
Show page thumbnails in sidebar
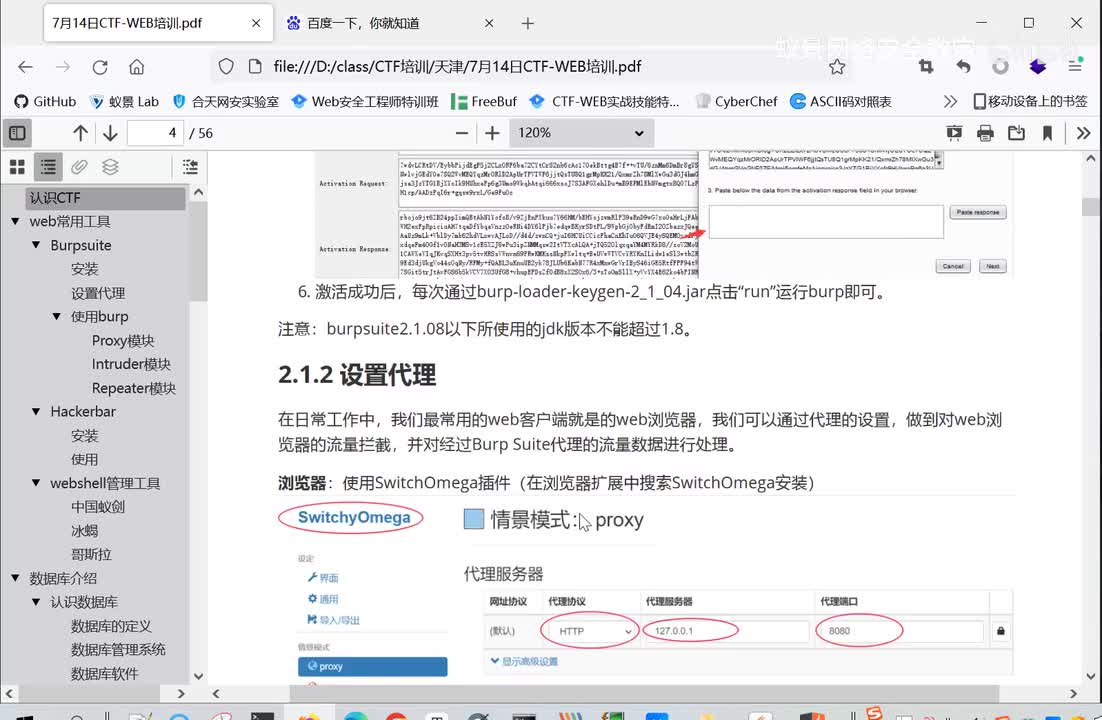18,167
